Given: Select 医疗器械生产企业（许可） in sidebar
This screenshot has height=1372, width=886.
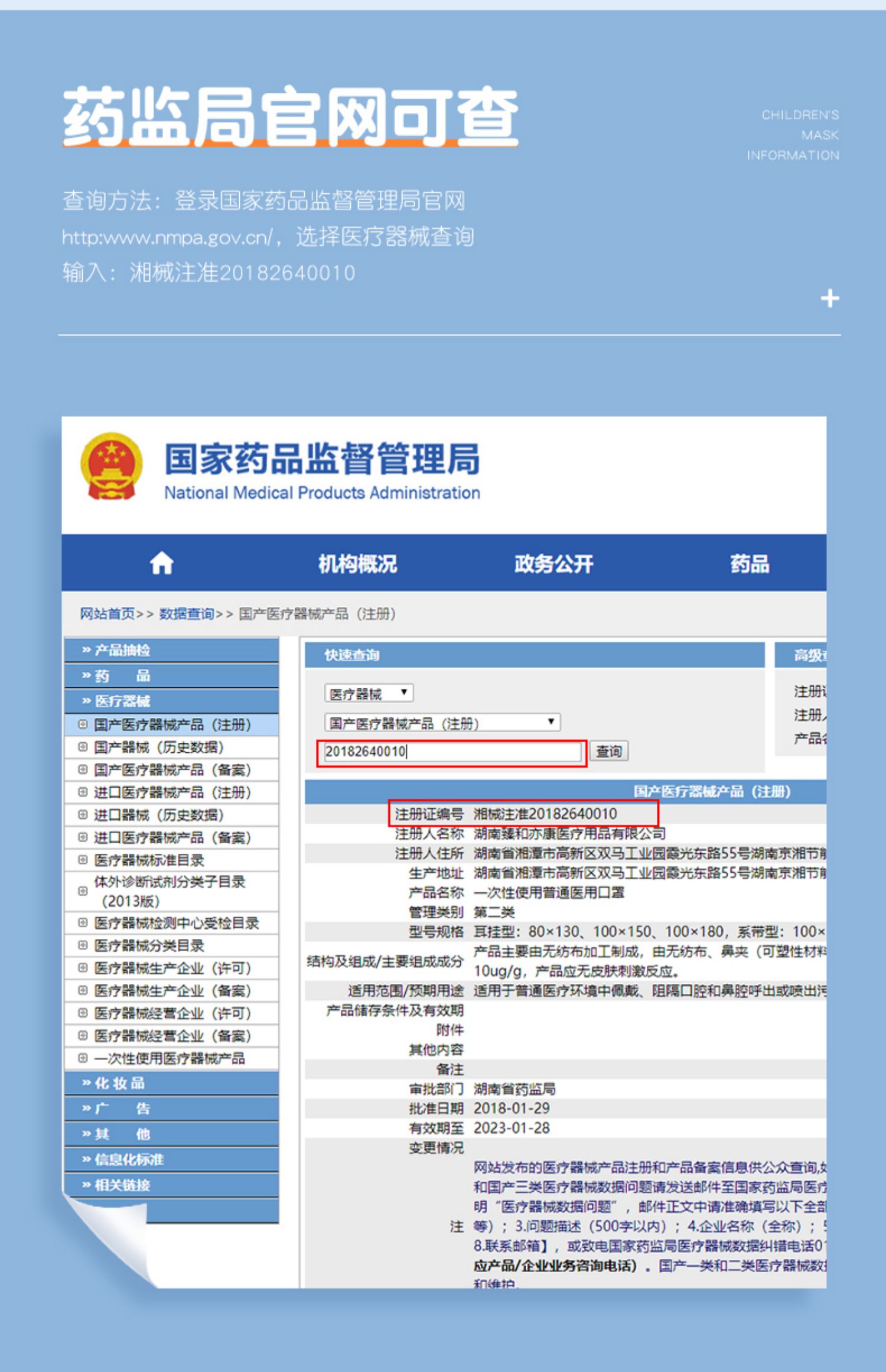Looking at the screenshot, I should point(171,968).
